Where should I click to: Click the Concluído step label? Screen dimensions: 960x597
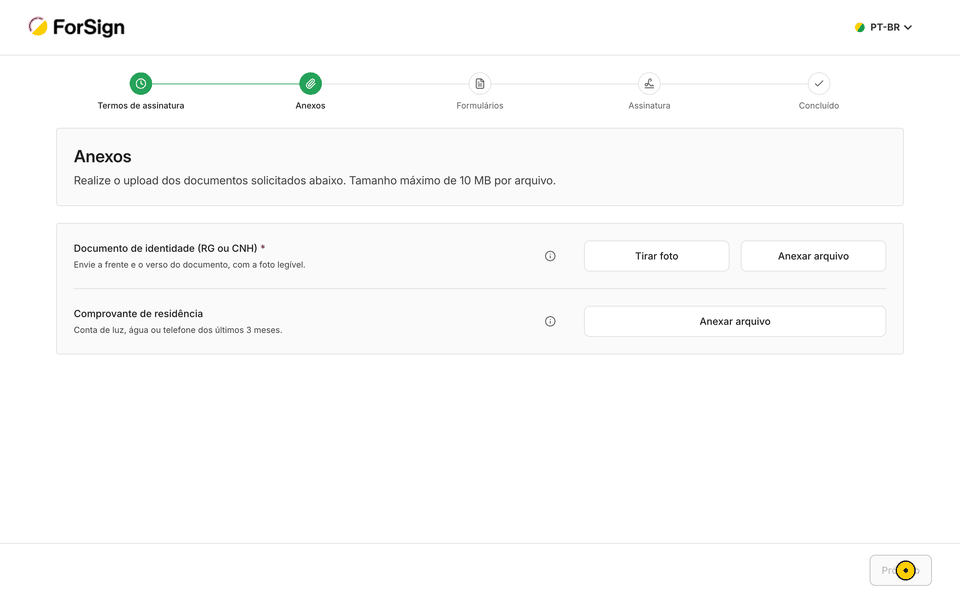coord(819,106)
